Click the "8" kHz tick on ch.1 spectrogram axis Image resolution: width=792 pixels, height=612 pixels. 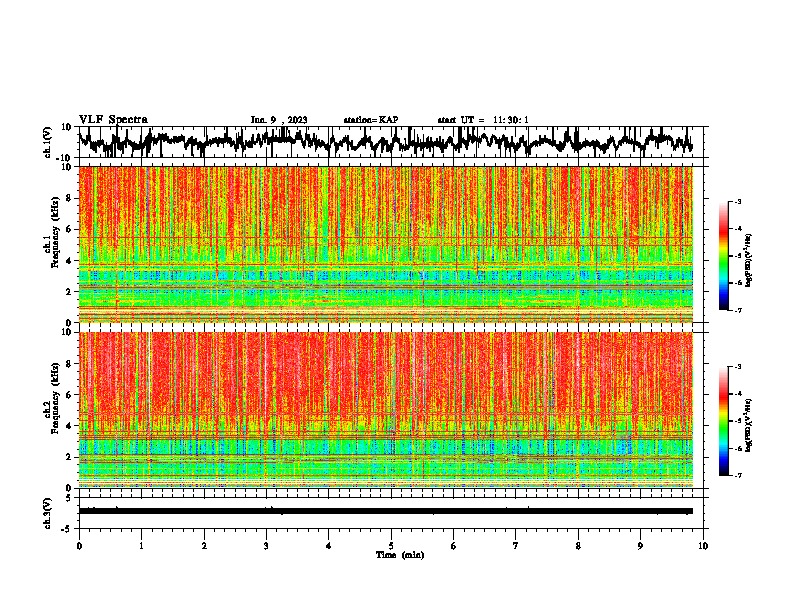(x=69, y=198)
